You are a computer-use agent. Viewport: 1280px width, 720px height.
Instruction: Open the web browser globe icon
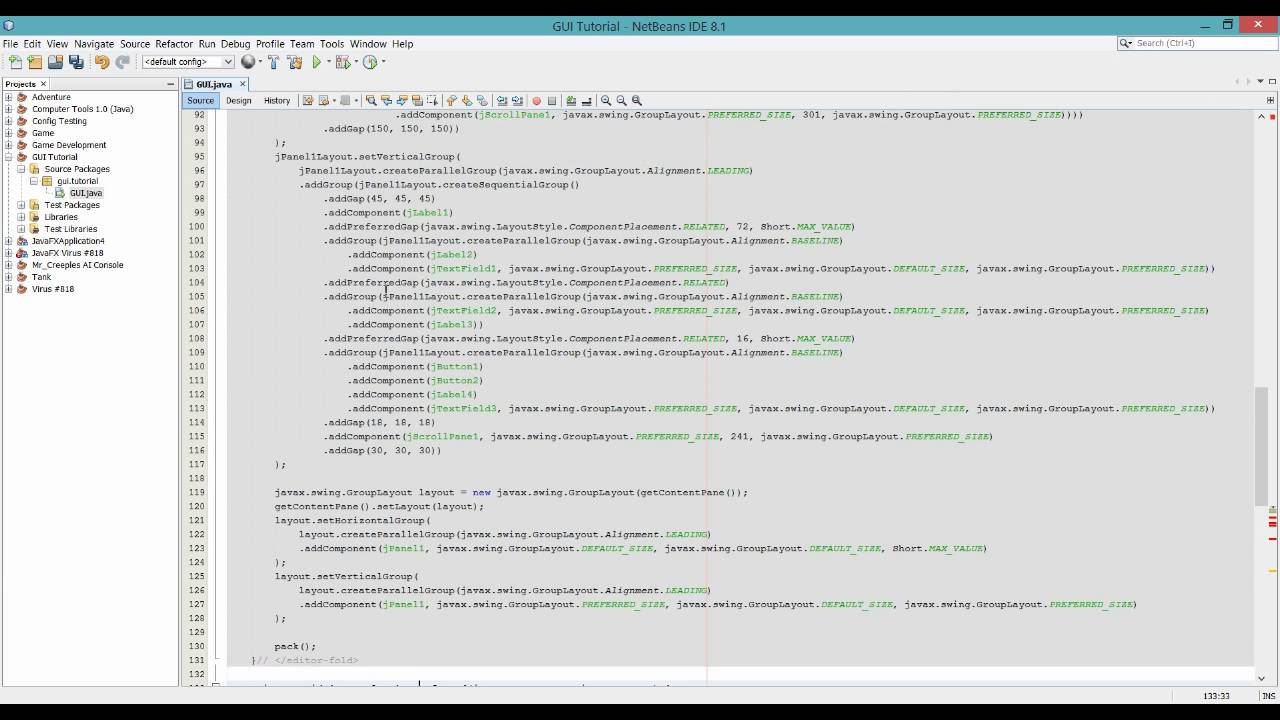click(x=248, y=62)
